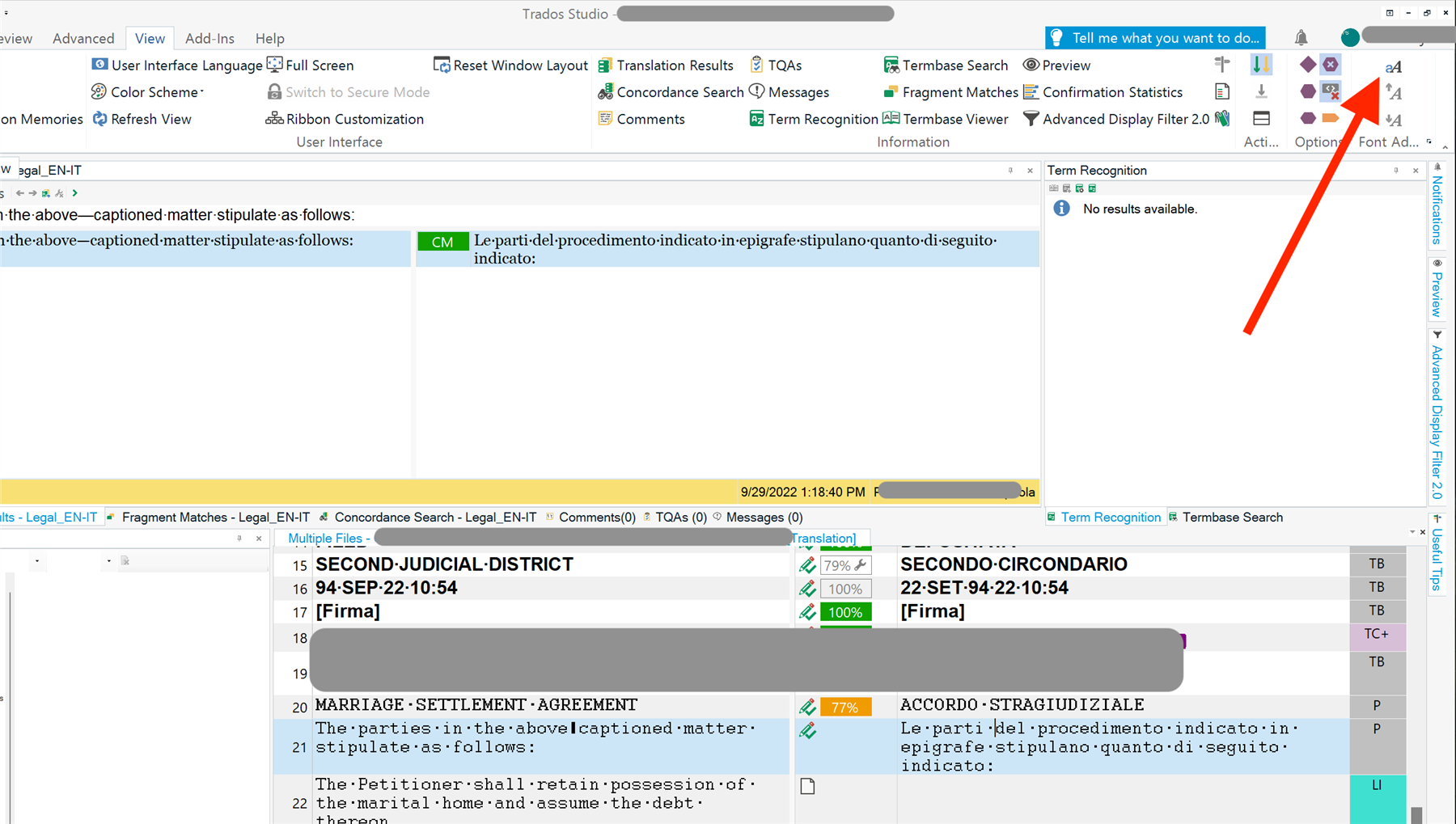Open Concordance Search from ribbon
Viewport: 1456px width, 824px height.
pyautogui.click(x=671, y=92)
